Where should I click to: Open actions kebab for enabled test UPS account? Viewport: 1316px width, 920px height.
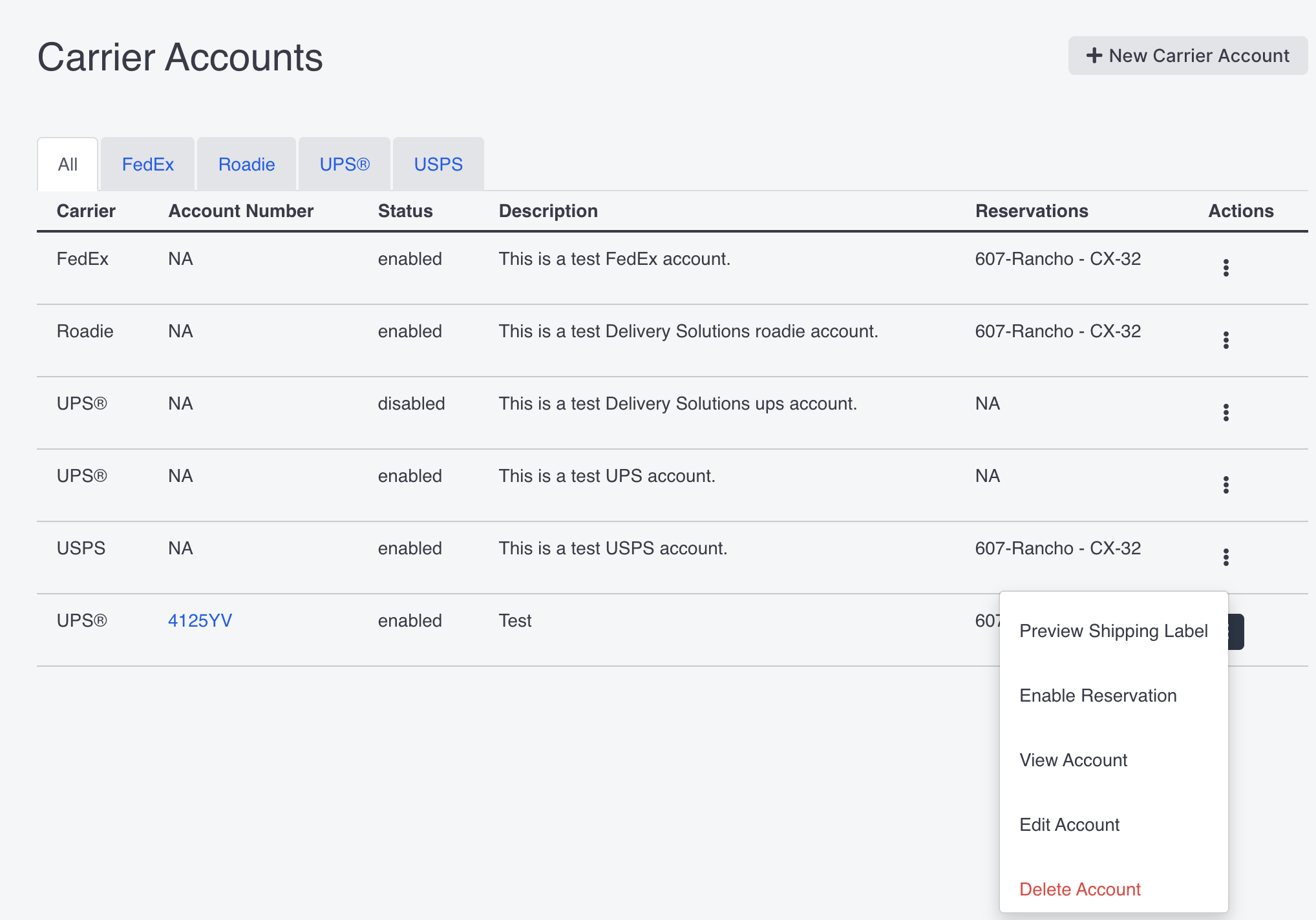tap(1226, 485)
